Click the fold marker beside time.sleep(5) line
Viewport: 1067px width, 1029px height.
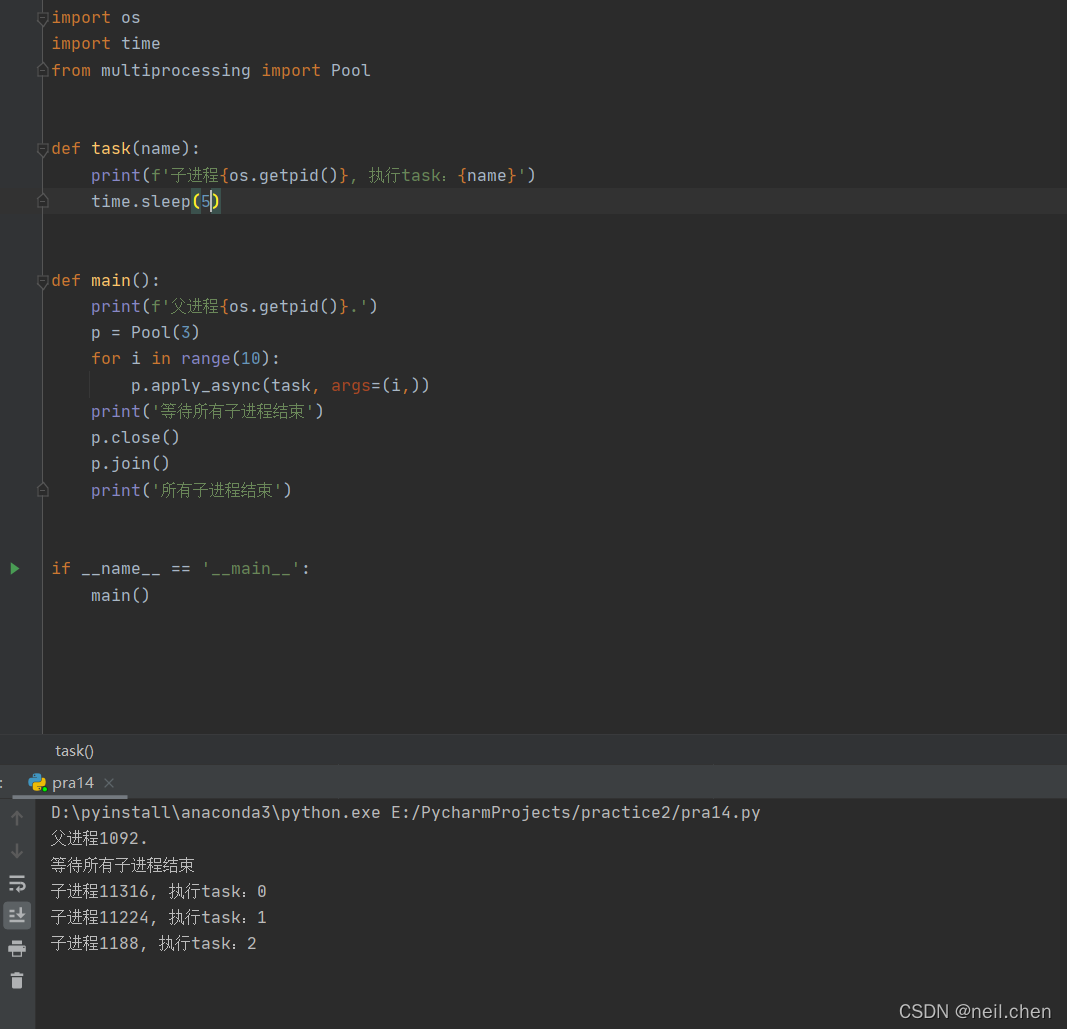(x=42, y=201)
